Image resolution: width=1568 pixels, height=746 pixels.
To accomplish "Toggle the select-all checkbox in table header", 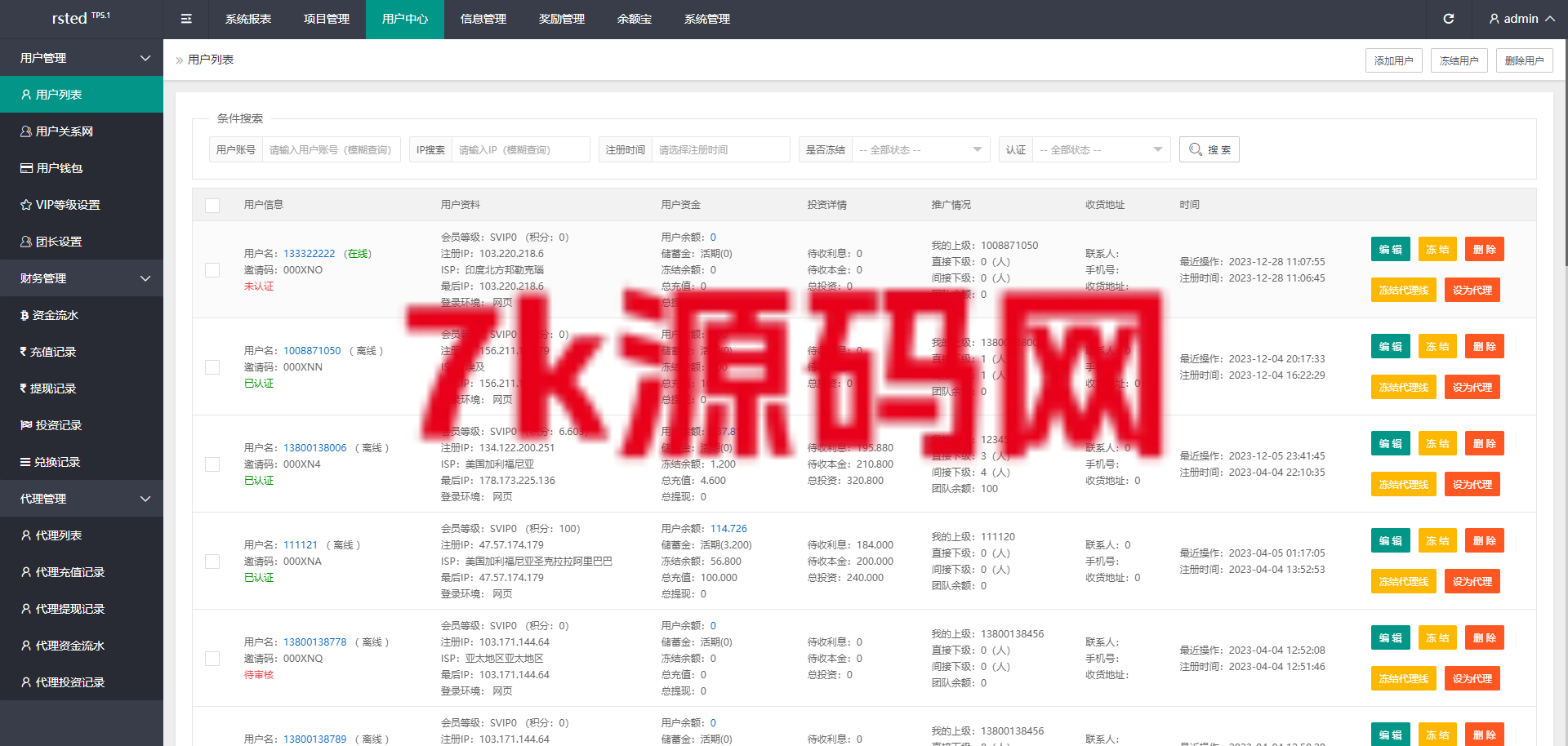I will point(212,206).
